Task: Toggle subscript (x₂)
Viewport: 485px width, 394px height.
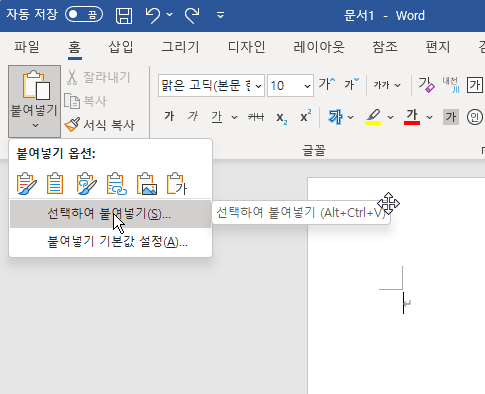Action: pyautogui.click(x=281, y=117)
